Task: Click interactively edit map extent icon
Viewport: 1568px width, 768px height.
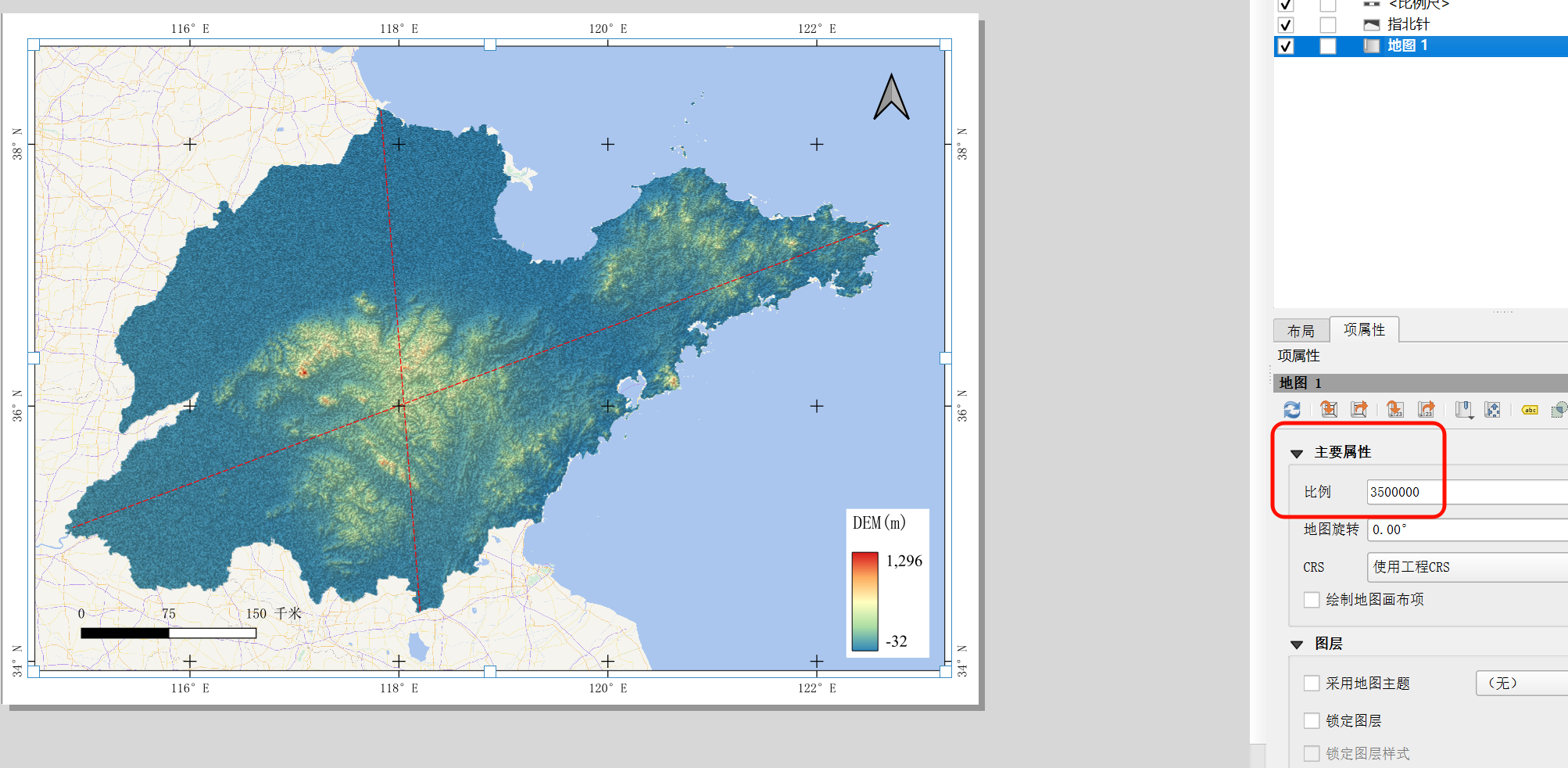Action: coord(1493,409)
